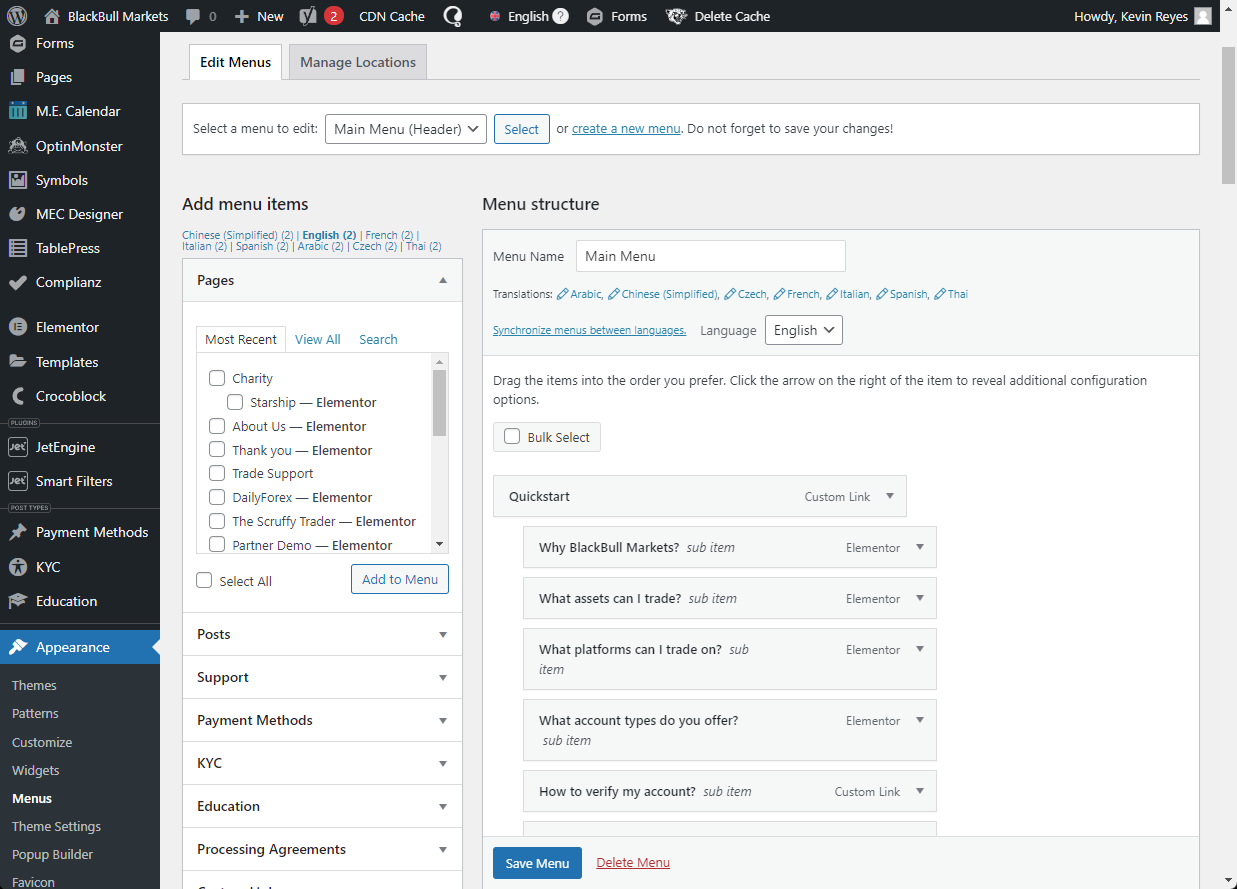Screen dimensions: 1237x889
Task: Enable the Bulk Select checkbox
Action: coord(512,436)
